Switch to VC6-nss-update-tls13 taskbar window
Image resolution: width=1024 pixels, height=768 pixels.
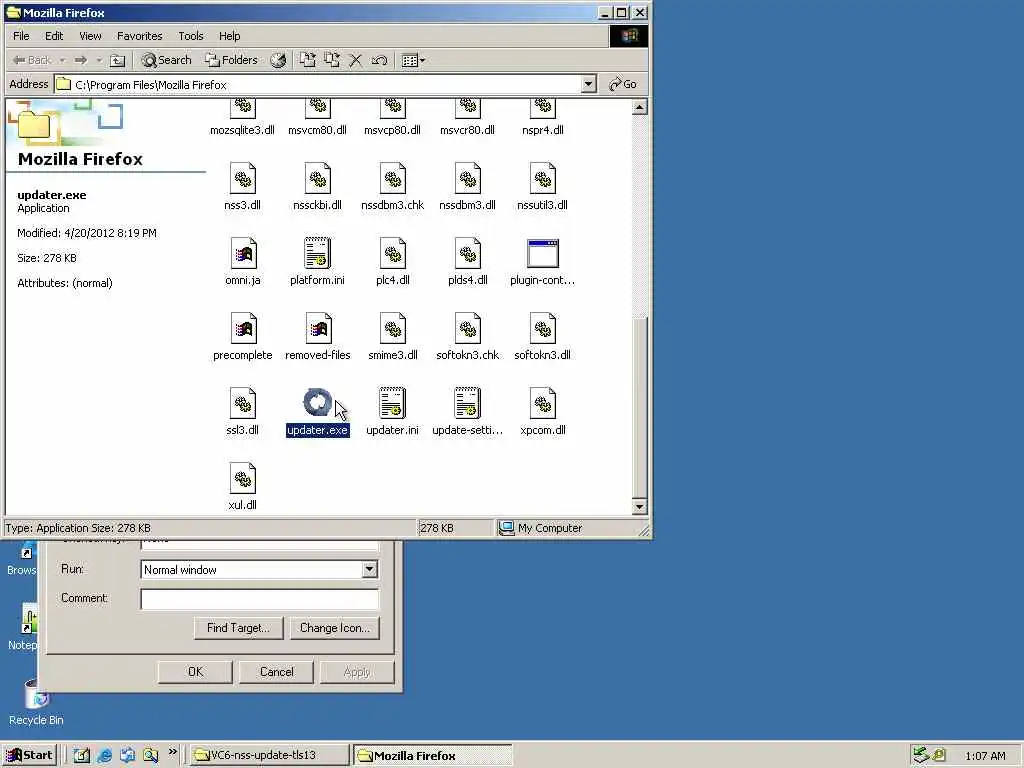click(x=270, y=755)
